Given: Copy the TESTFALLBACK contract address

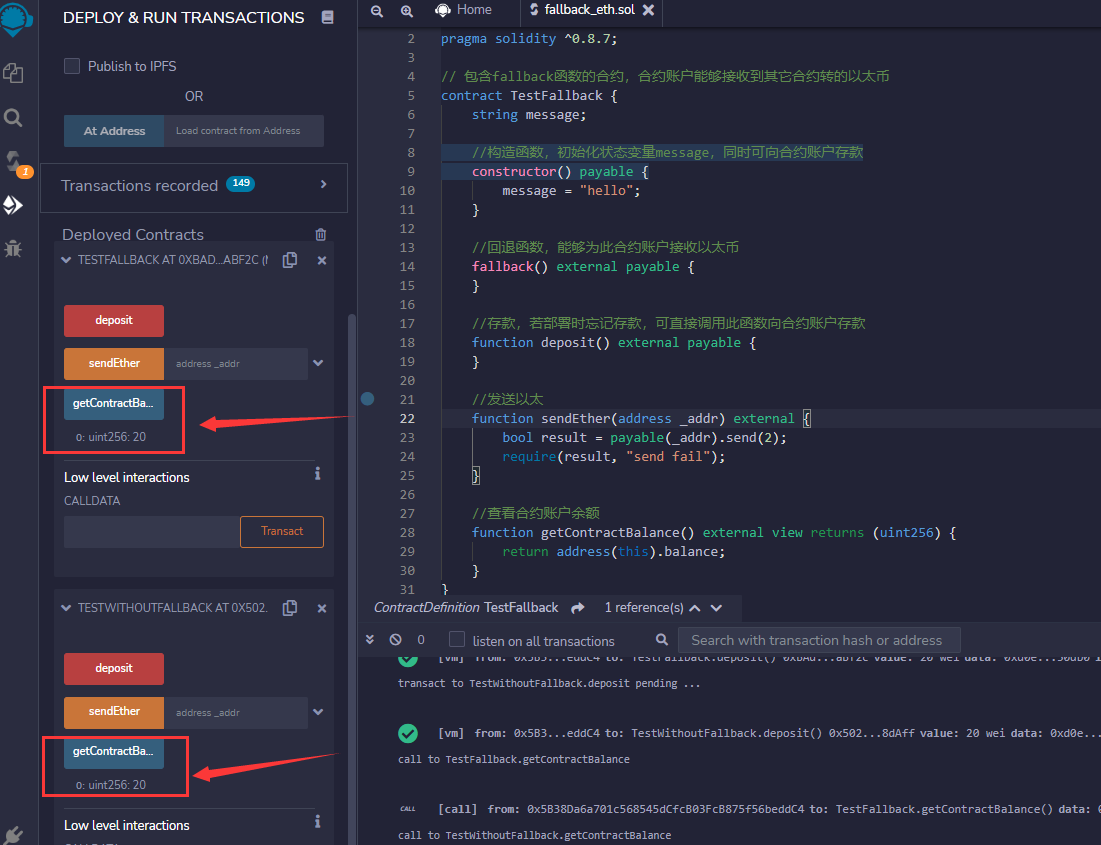Looking at the screenshot, I should tap(289, 259).
